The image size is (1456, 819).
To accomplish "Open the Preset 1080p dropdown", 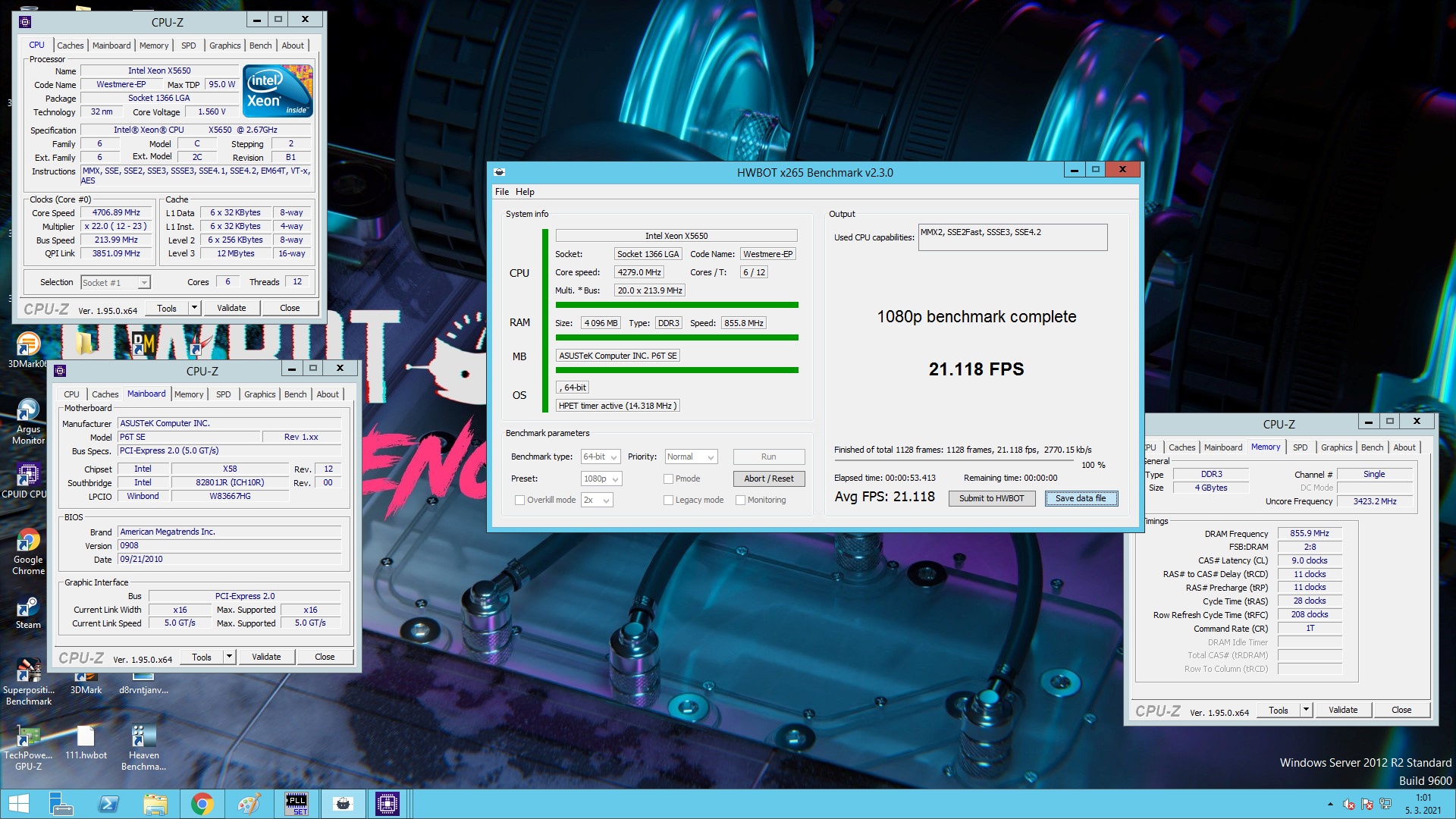I will tap(601, 479).
